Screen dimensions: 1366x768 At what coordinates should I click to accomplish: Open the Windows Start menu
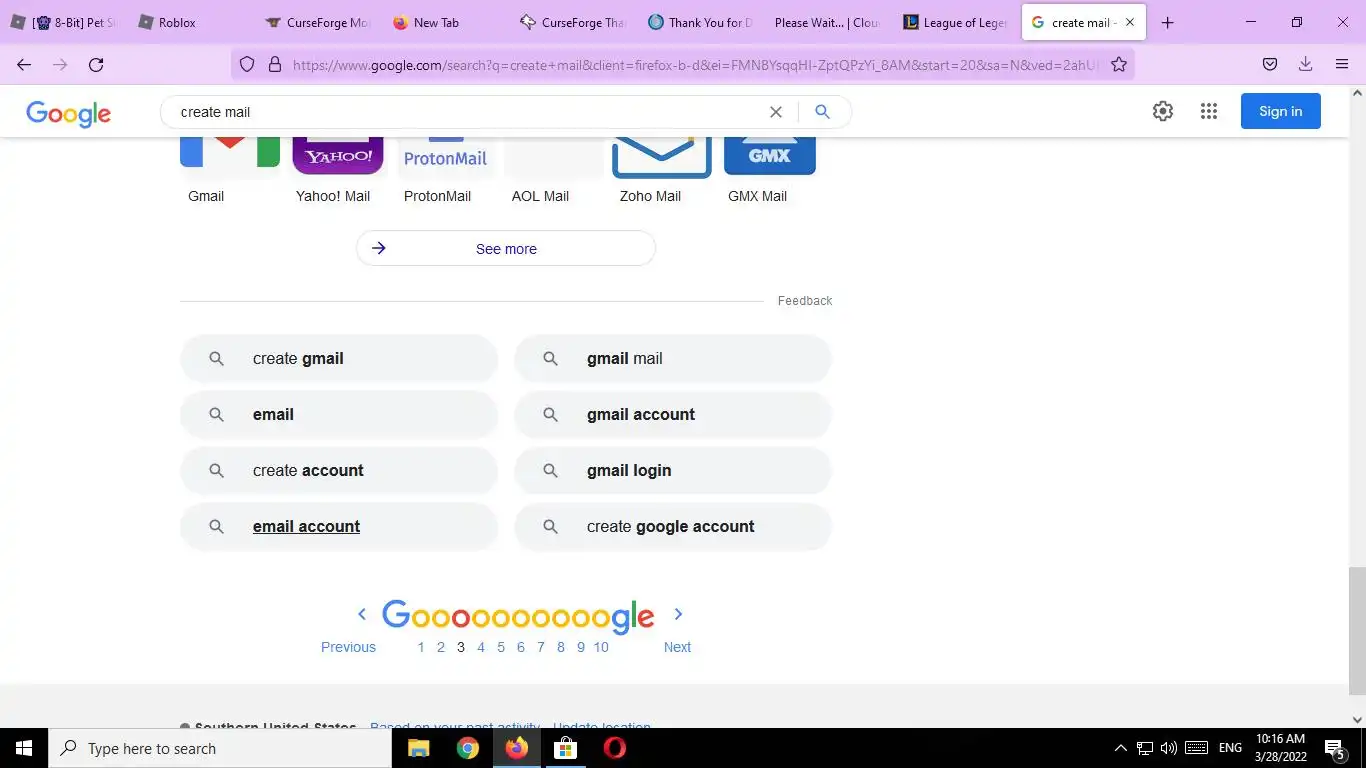tap(24, 748)
